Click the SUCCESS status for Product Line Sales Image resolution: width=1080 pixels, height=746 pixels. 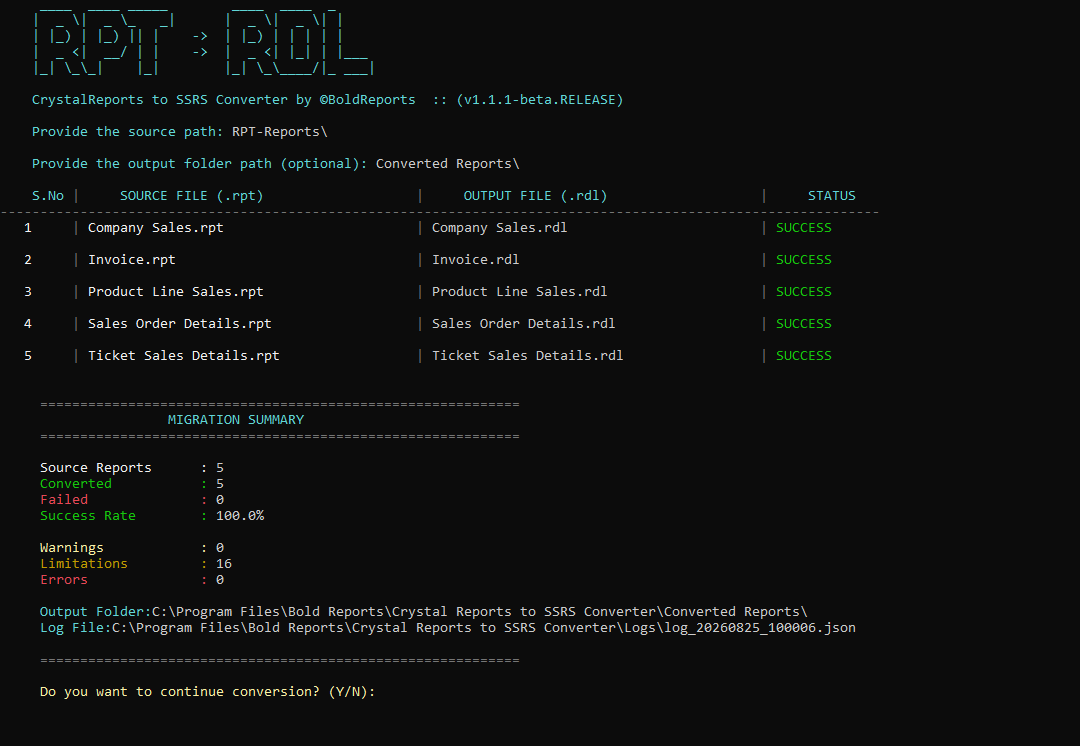804,292
